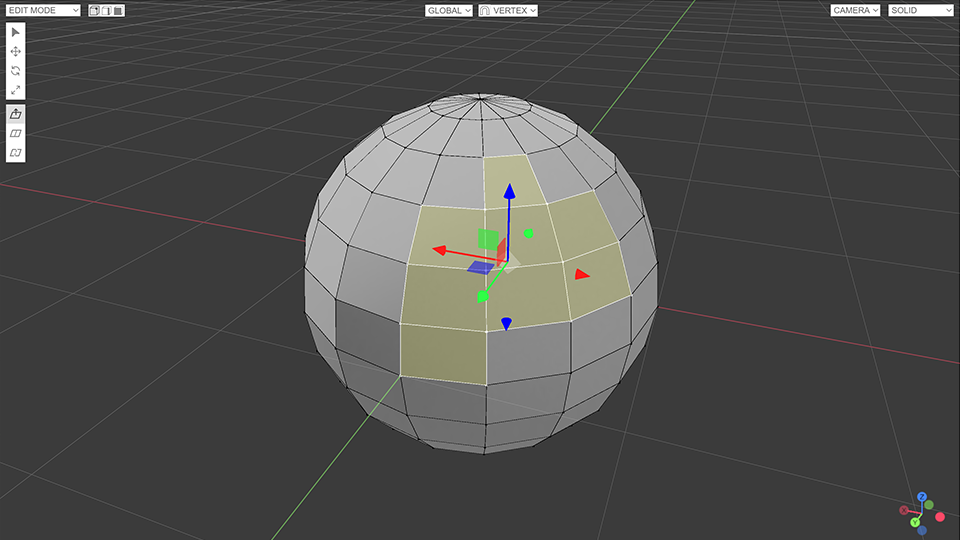The height and width of the screenshot is (540, 960).
Task: Activate the Rotate tool with circular arrows
Action: tap(15, 70)
